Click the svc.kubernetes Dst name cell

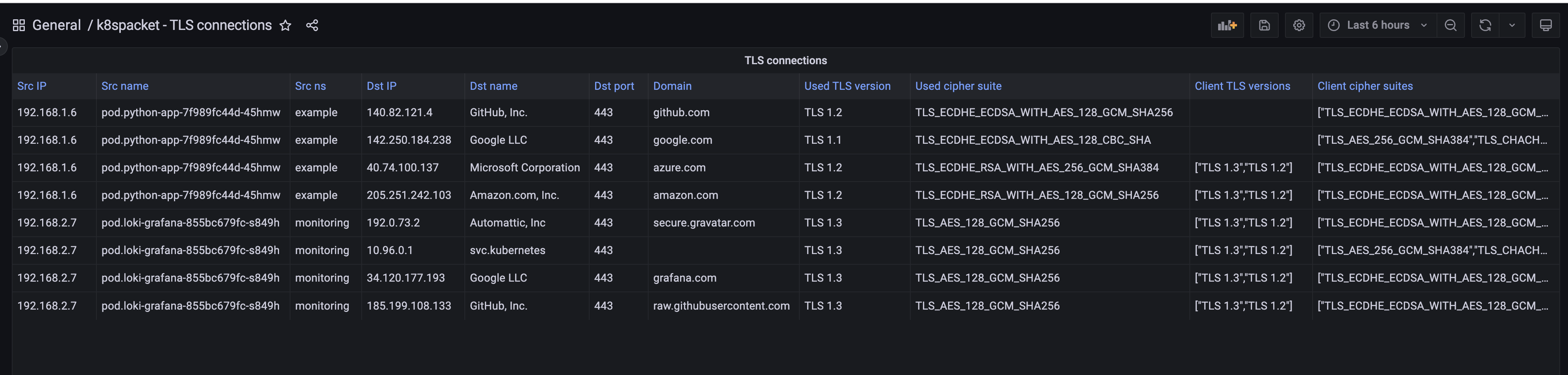click(x=527, y=250)
